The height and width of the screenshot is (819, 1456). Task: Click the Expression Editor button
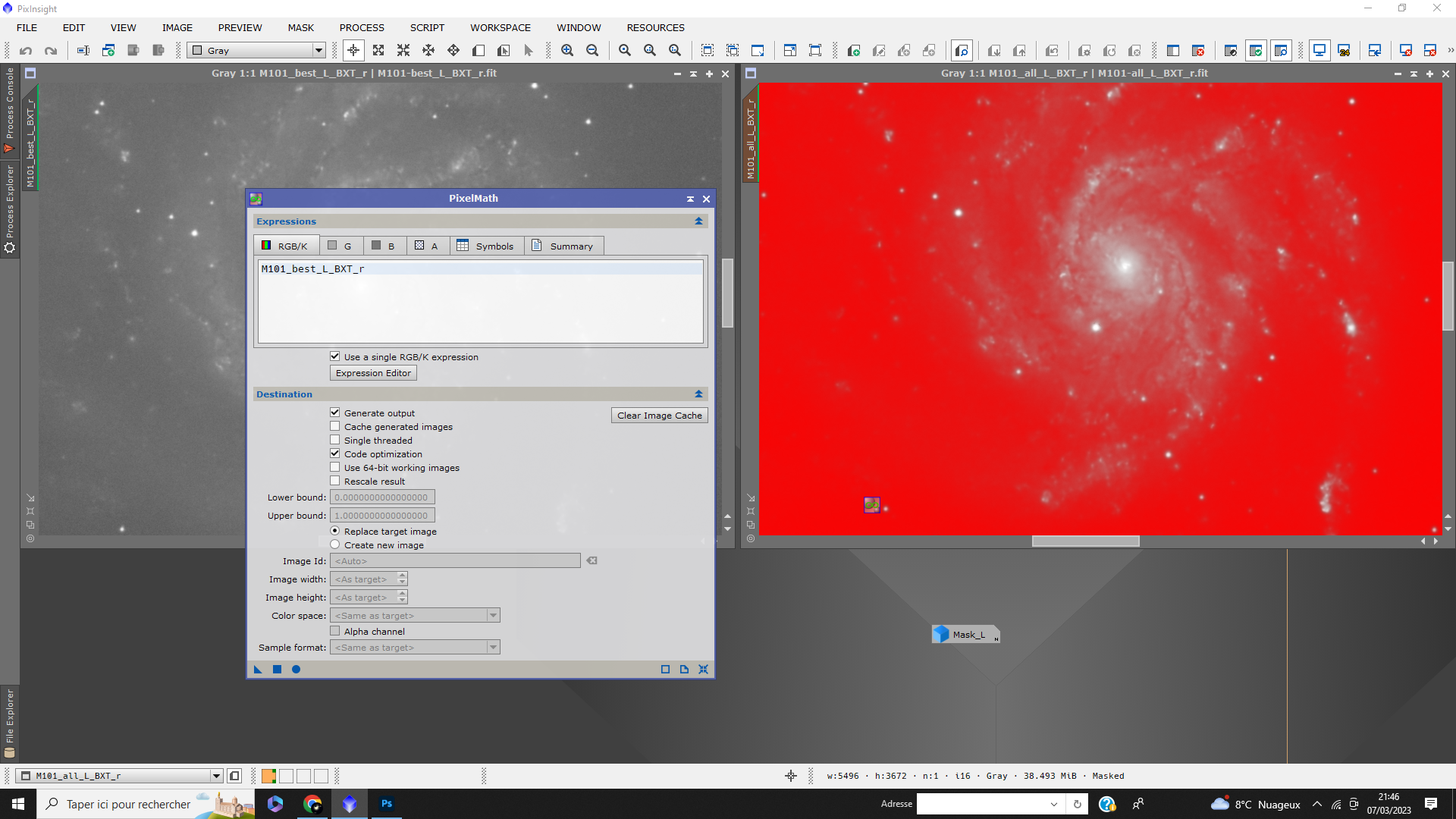pos(373,373)
